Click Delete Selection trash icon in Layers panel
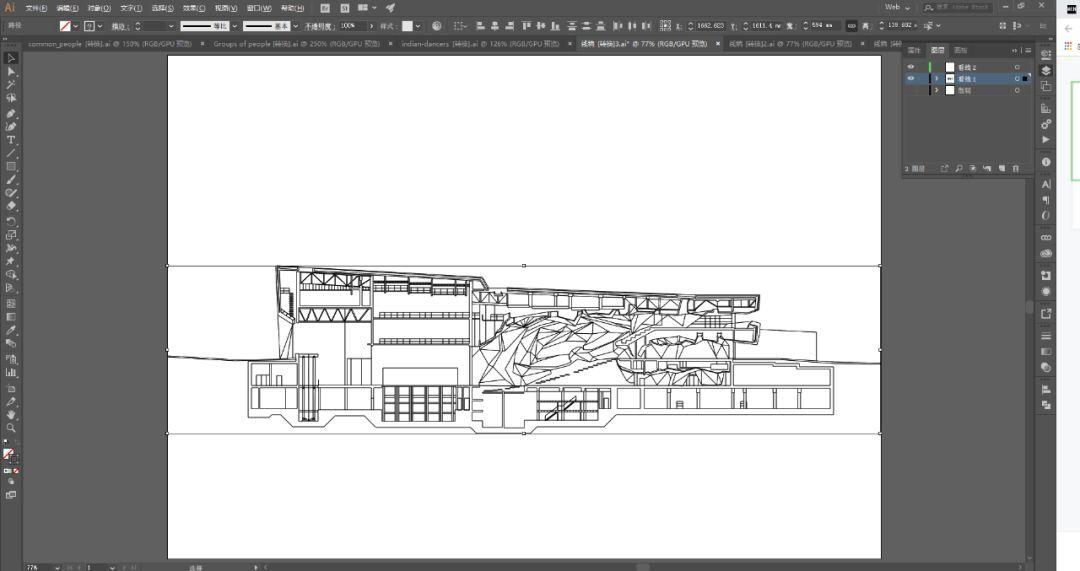Viewport: 1080px width, 571px height. (1015, 168)
